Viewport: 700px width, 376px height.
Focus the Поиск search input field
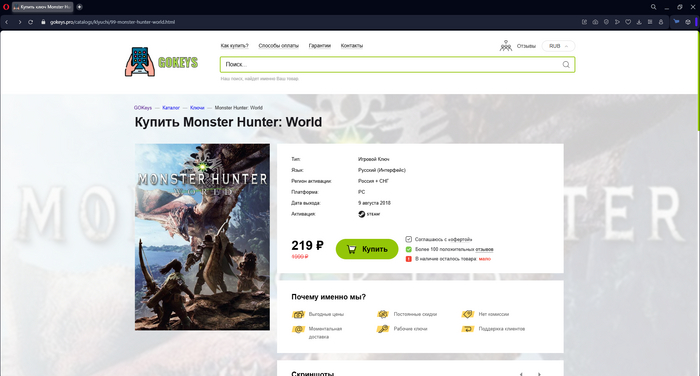(x=391, y=65)
